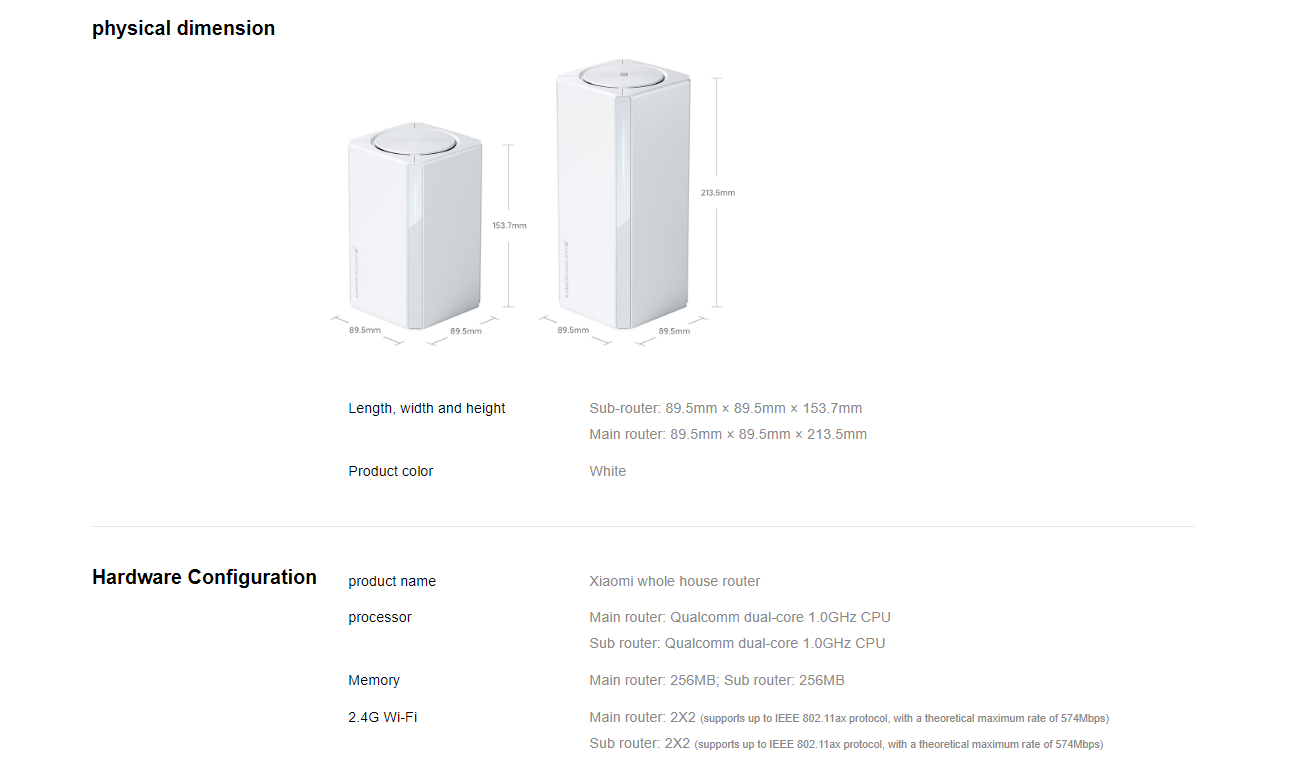Click the 2.4G Wi-Fi label

383,717
